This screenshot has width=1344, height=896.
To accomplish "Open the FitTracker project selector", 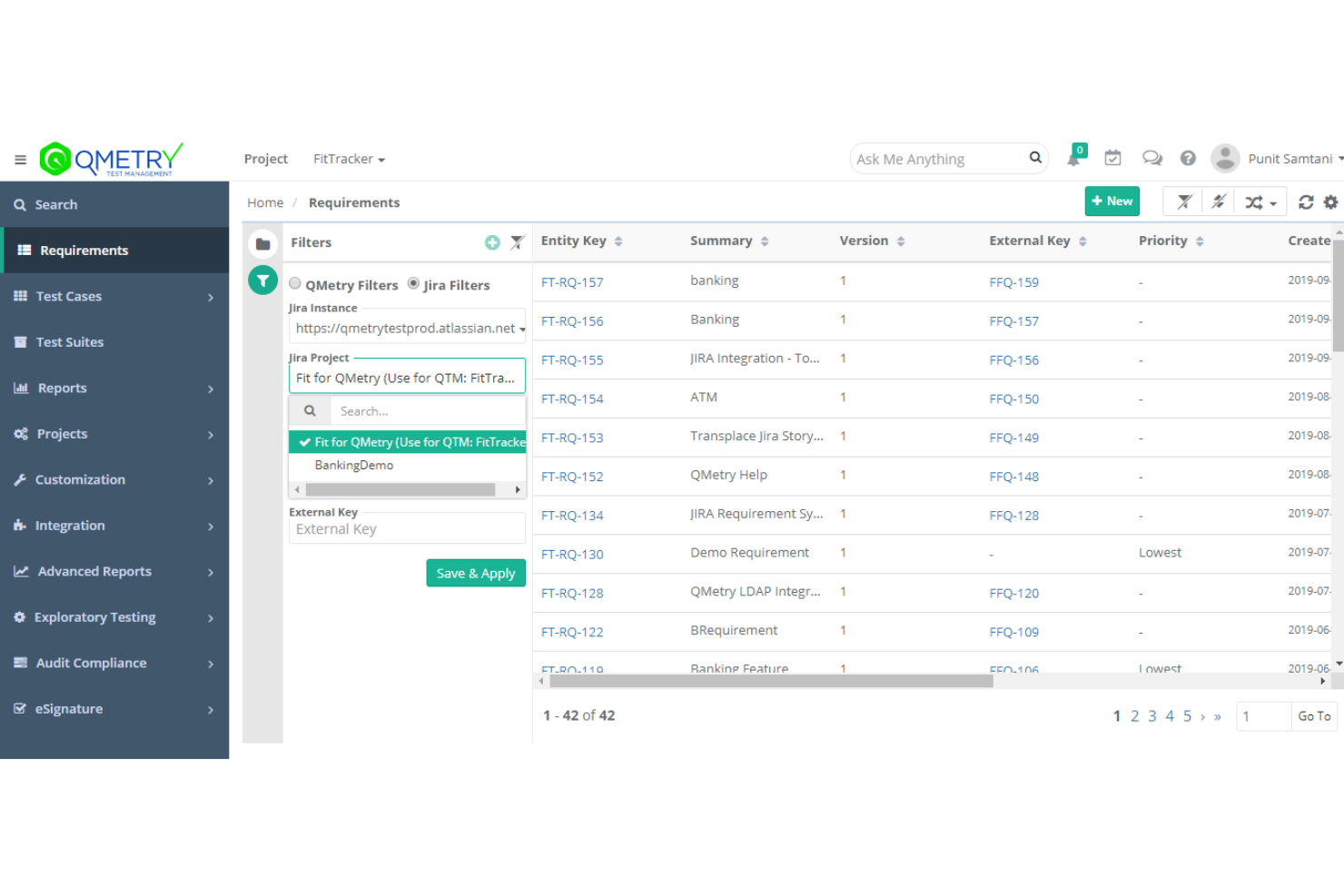I will tap(349, 159).
